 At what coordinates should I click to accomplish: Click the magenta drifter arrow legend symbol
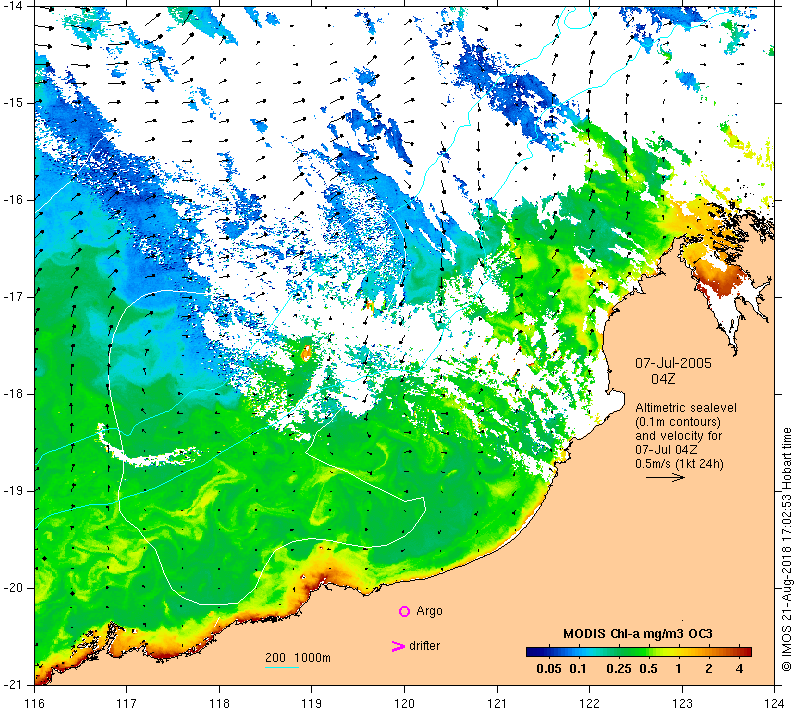(x=397, y=646)
